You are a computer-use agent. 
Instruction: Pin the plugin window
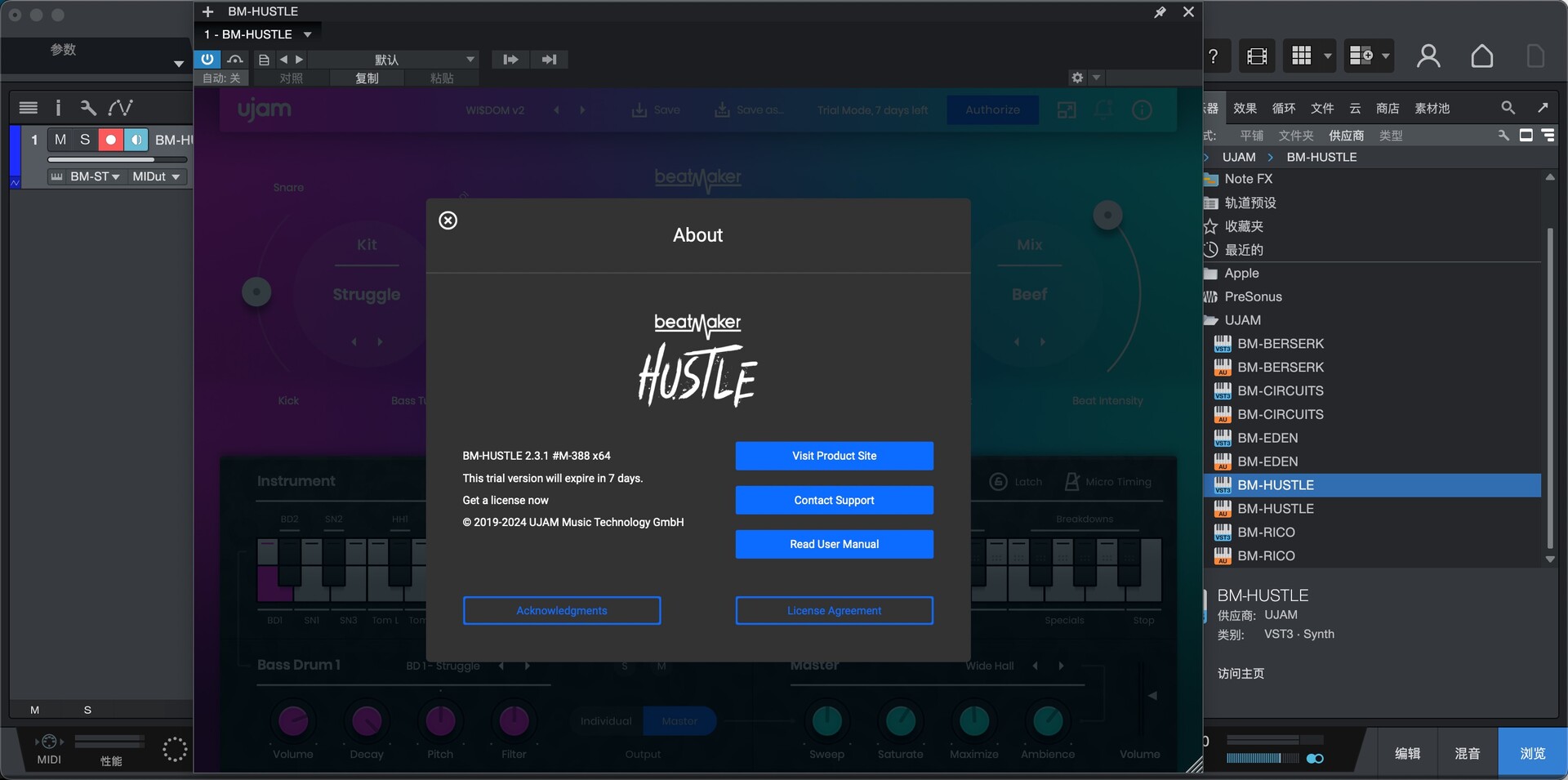tap(1160, 11)
